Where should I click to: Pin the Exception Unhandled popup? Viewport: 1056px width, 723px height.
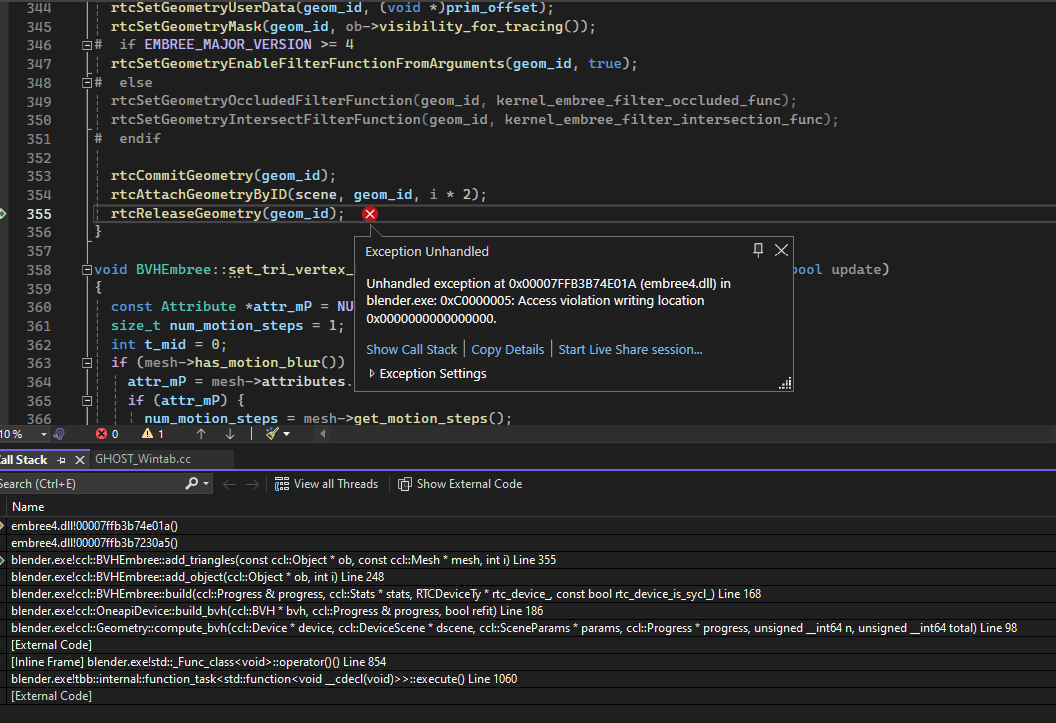[758, 251]
